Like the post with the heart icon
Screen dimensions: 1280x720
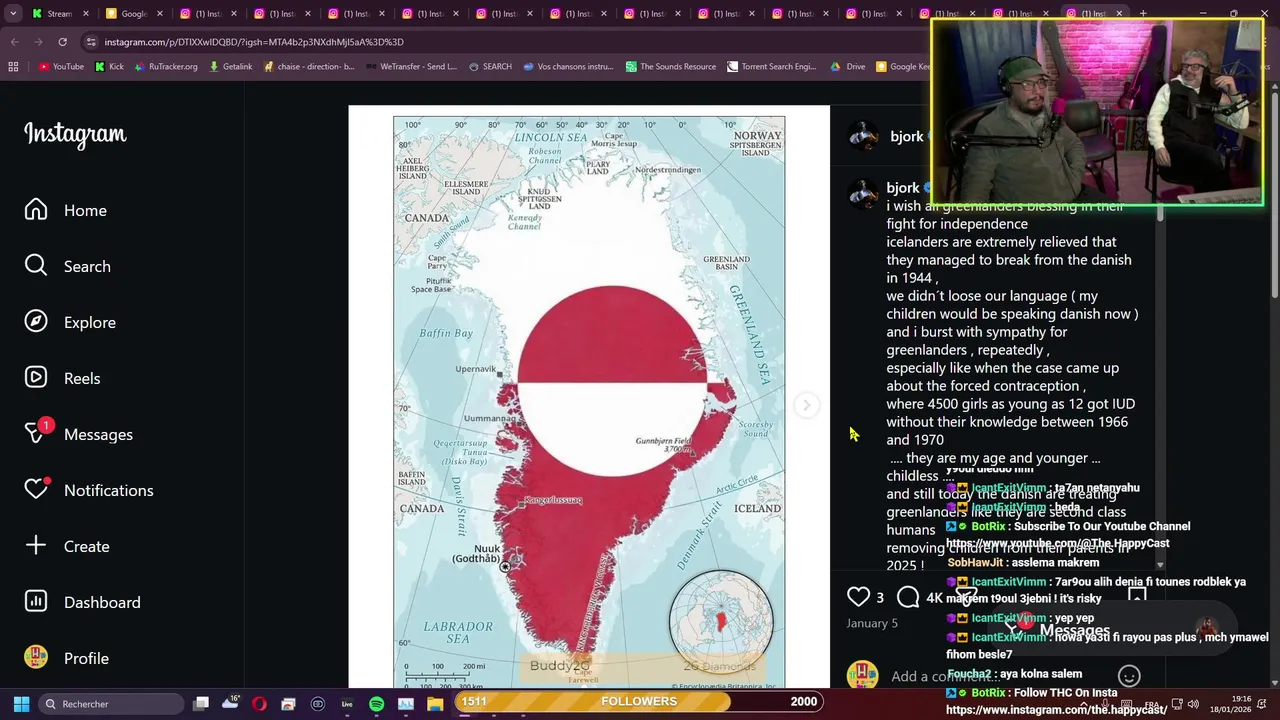point(858,597)
